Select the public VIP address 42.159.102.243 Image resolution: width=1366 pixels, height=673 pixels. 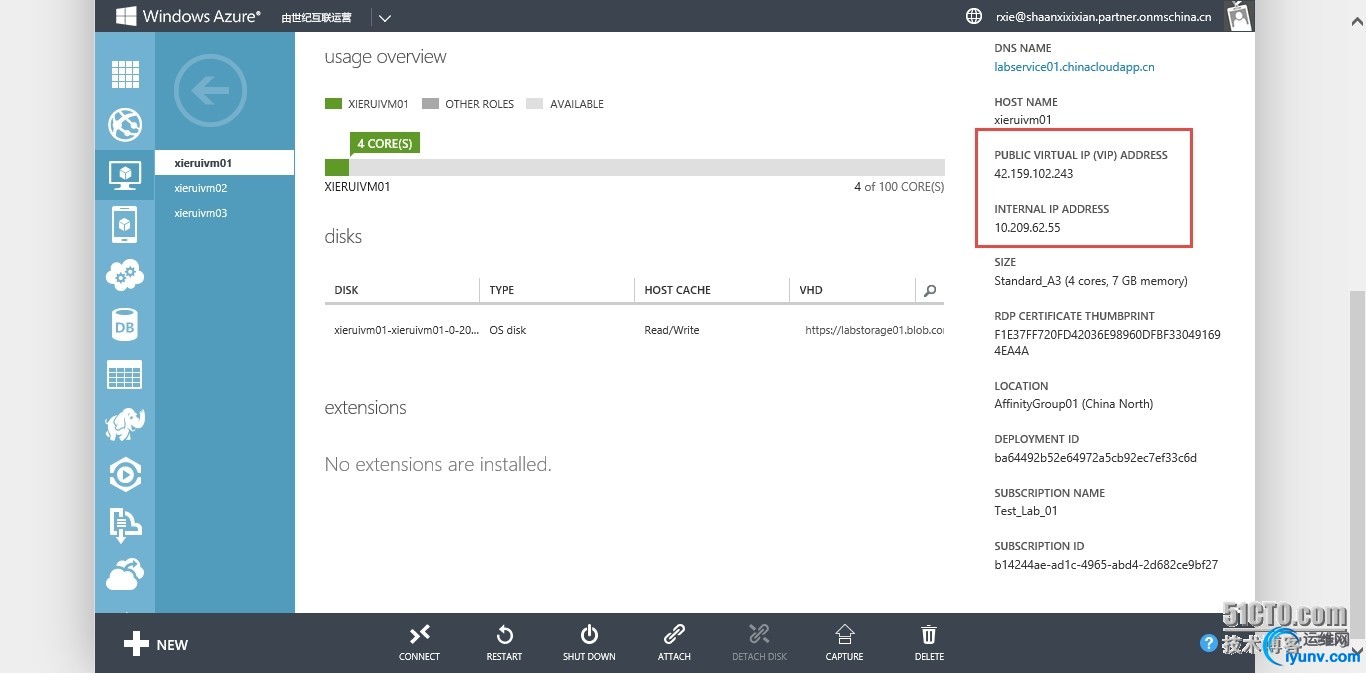(1034, 173)
